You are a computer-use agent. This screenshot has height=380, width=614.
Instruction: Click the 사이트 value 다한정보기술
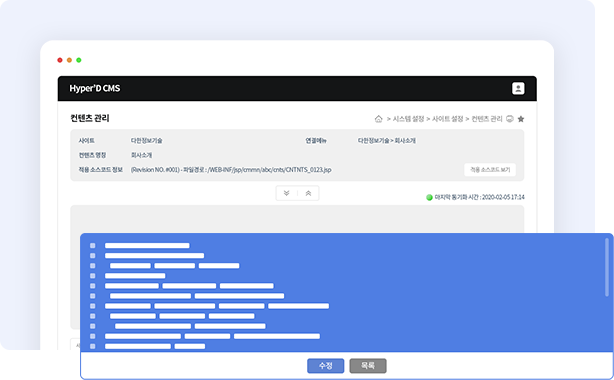click(146, 141)
